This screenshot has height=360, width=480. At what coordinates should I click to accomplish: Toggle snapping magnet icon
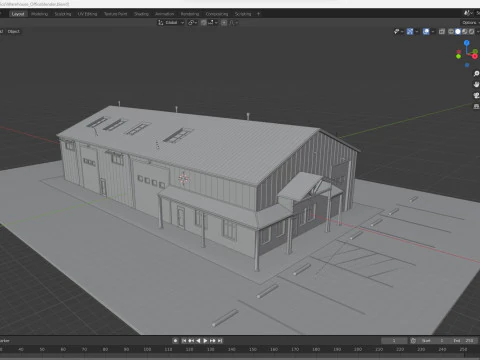(x=204, y=23)
